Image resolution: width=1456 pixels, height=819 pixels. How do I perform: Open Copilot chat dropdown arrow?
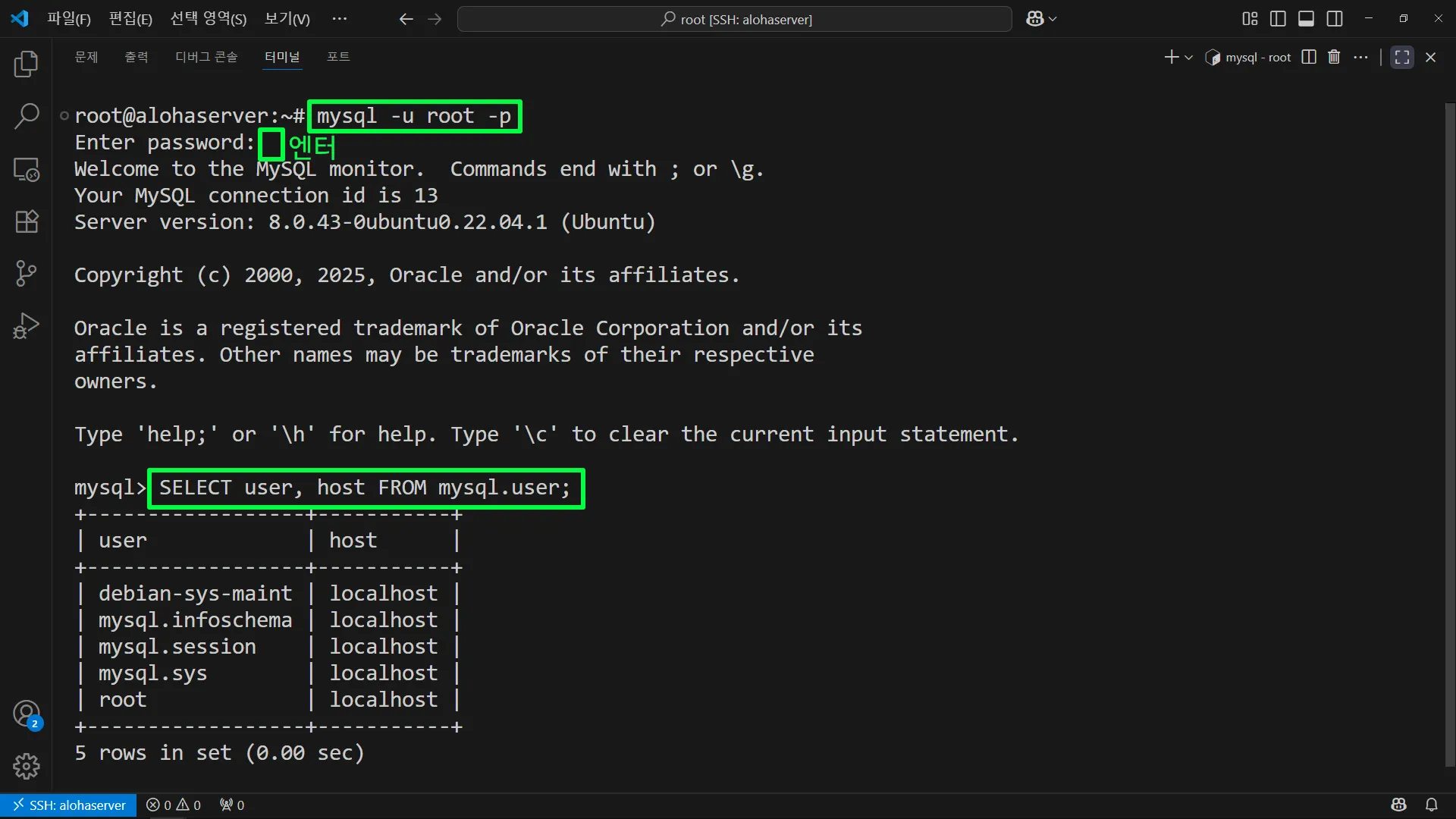pyautogui.click(x=1053, y=19)
